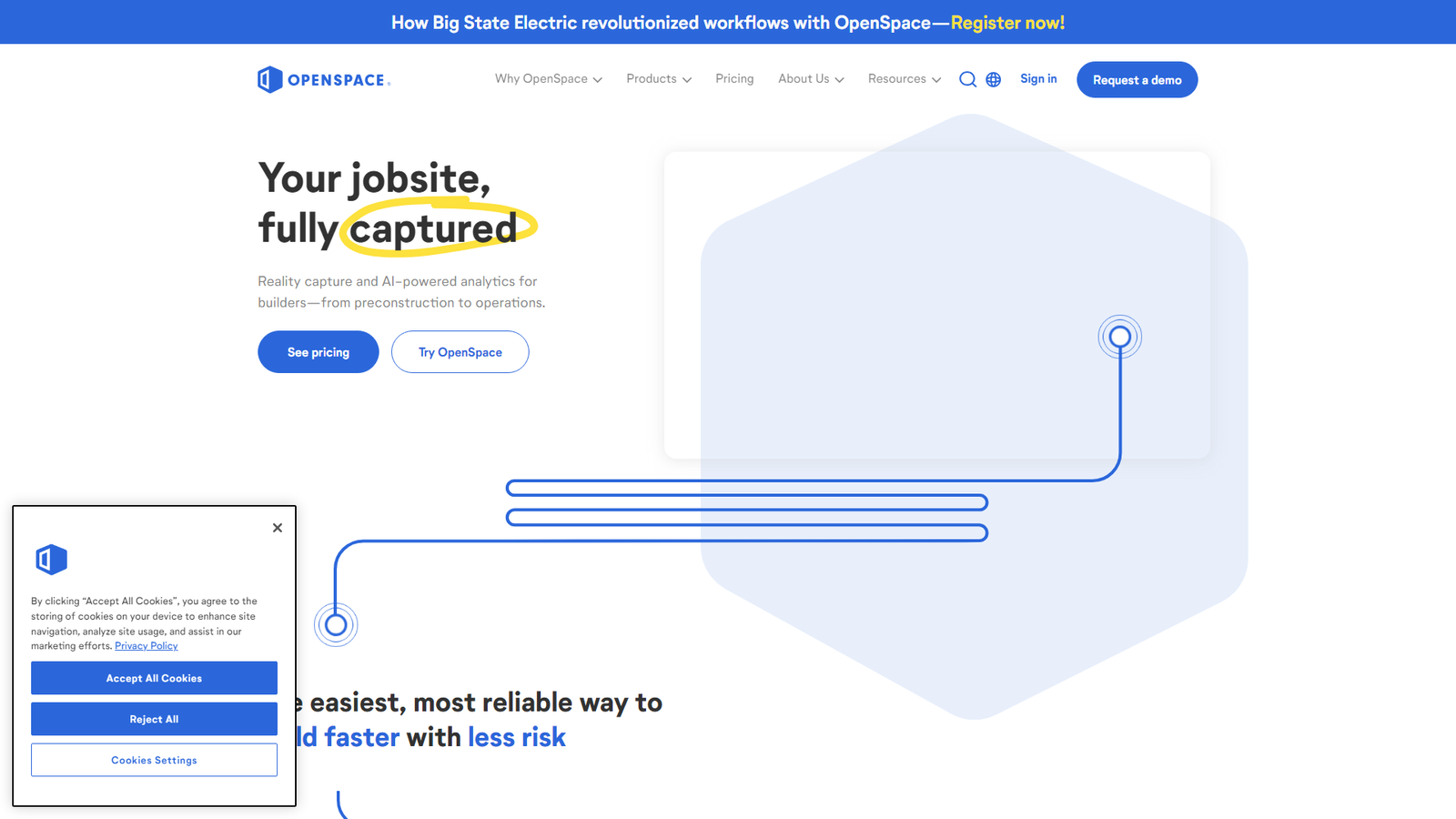
Task: Open Cookies Settings
Action: 154,760
